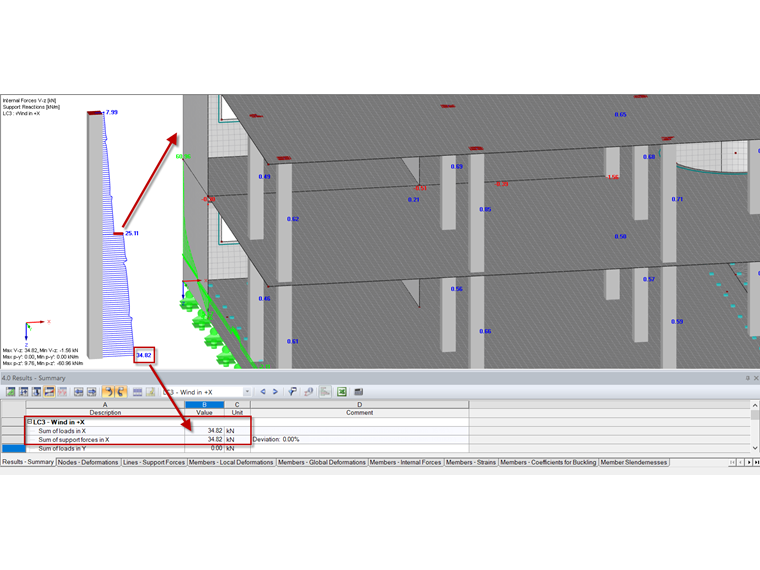Click the second results toolbar icon
This screenshot has height=570, width=760.
(x=24, y=392)
